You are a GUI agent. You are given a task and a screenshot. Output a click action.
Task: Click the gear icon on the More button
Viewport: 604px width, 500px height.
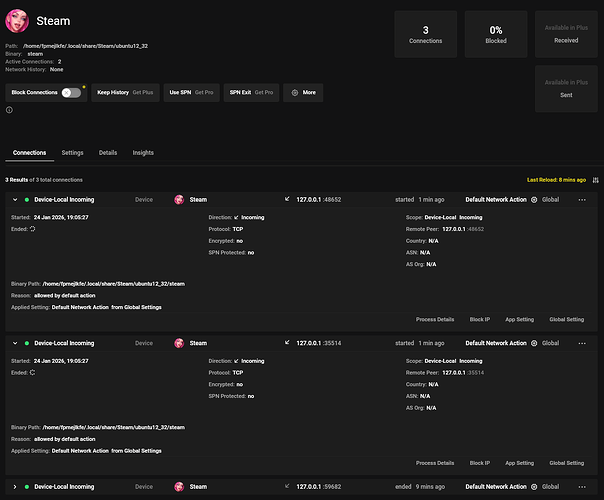(293, 92)
